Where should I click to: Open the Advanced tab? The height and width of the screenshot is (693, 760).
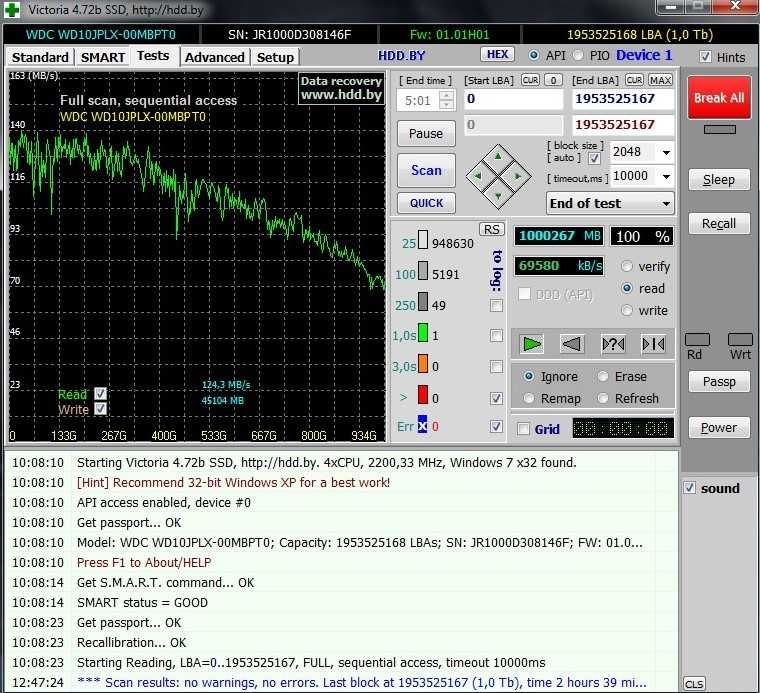coord(214,57)
